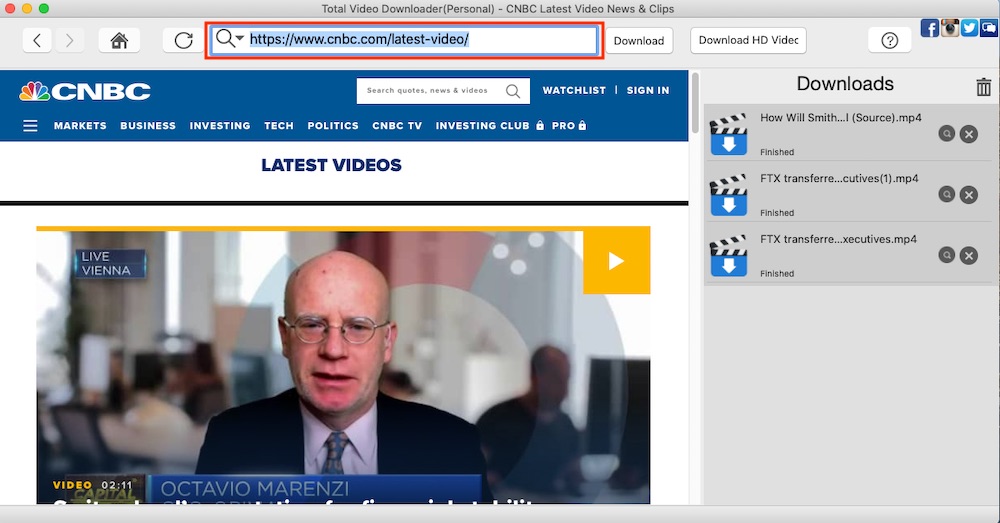Click the video camera icon beside Twitter
The height and width of the screenshot is (523, 1000).
pos(989,28)
